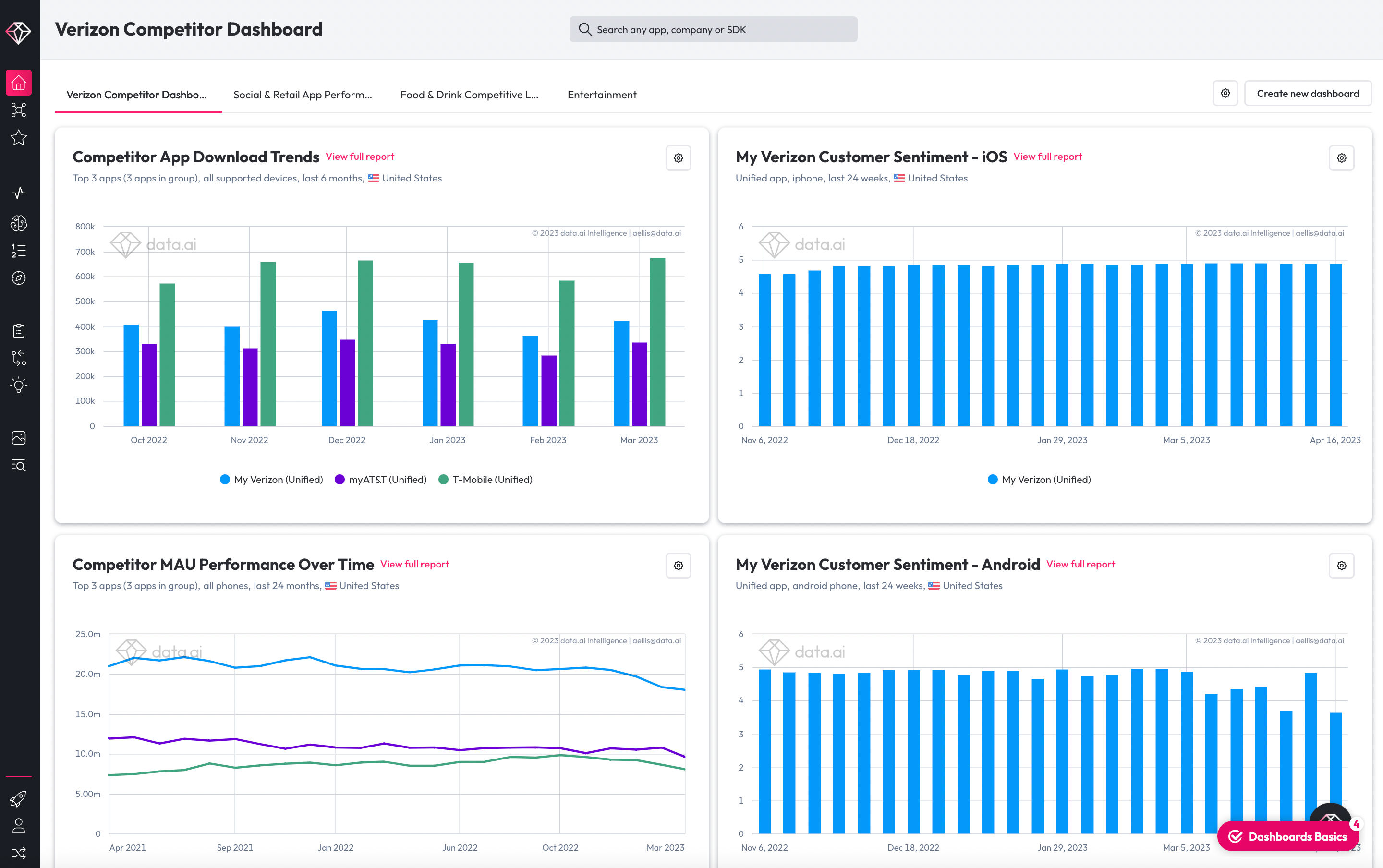The height and width of the screenshot is (868, 1383).
Task: Click the green T-Mobile bar for Mar 2023
Action: 657,342
